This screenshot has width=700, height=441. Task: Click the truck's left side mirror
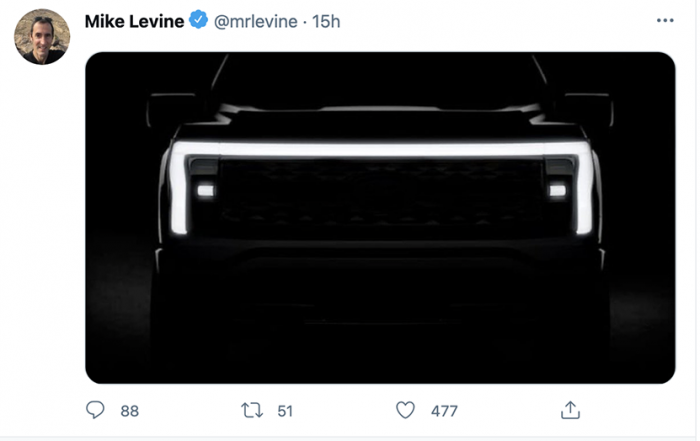click(172, 108)
